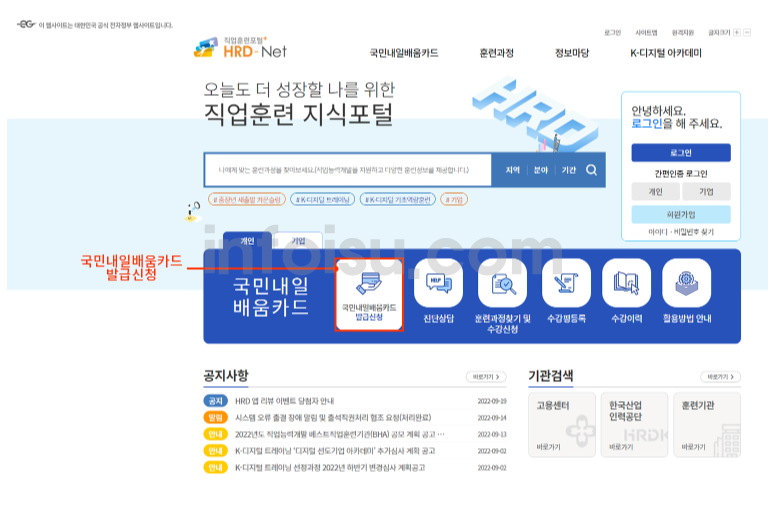768x505 pixels.
Task: Click date 2022-09-13 in notices
Action: [x=492, y=434]
